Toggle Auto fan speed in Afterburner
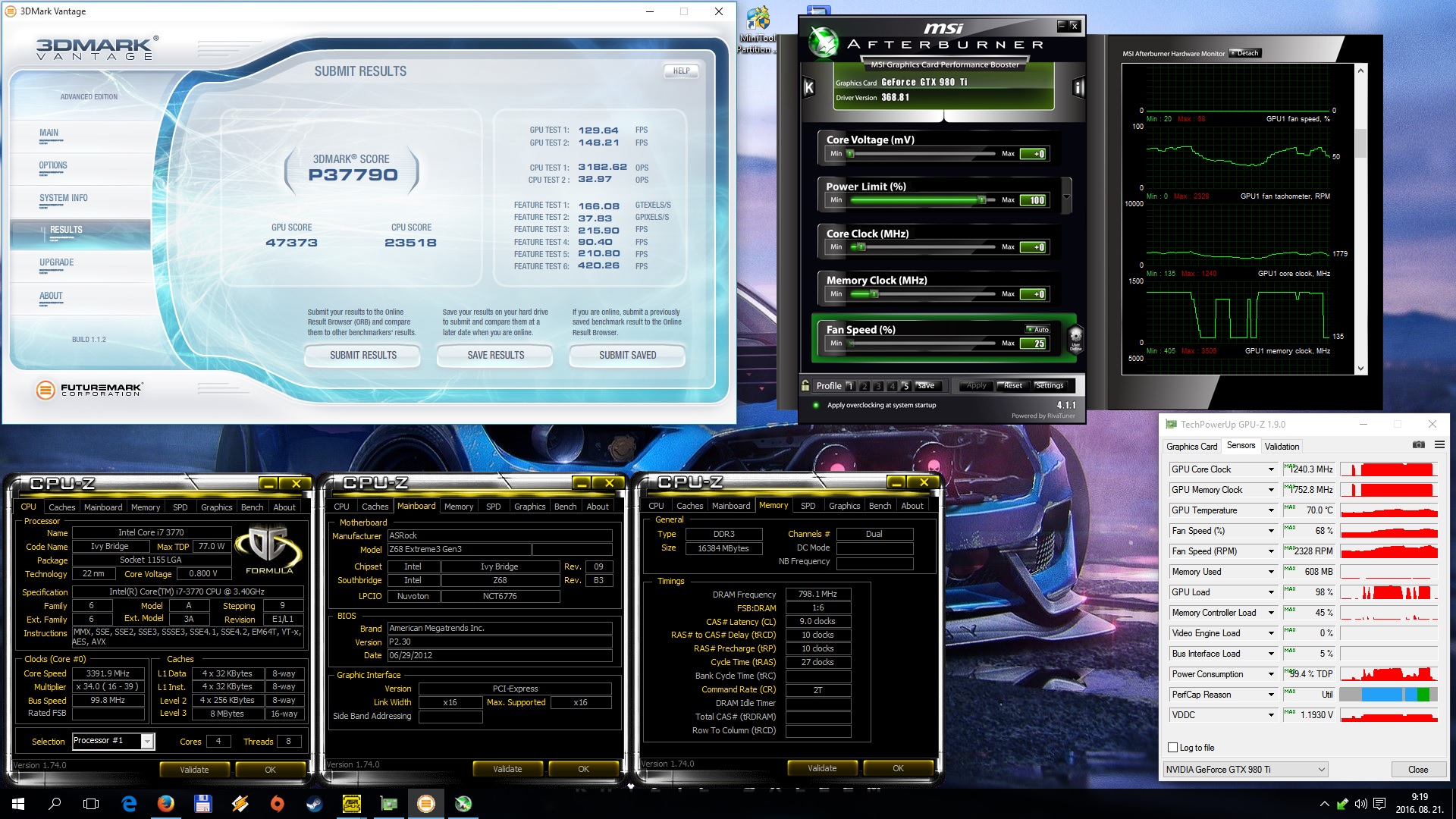The height and width of the screenshot is (819, 1456). point(1037,329)
